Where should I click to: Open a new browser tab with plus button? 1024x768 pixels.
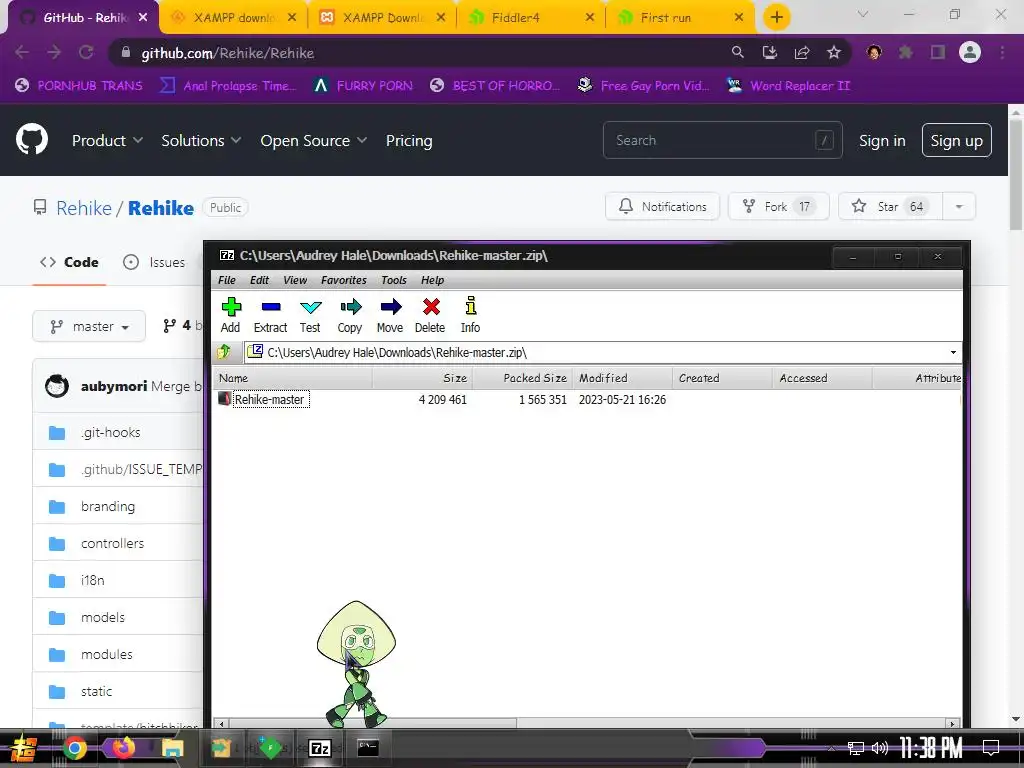(x=776, y=17)
